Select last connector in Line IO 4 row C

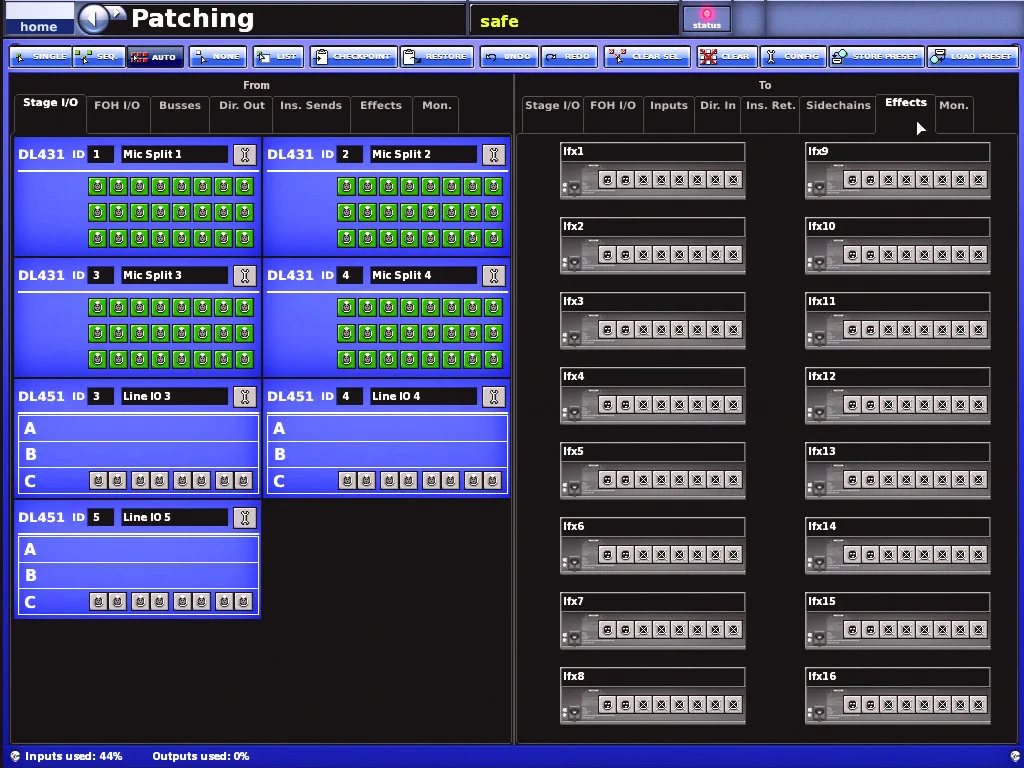[x=492, y=481]
